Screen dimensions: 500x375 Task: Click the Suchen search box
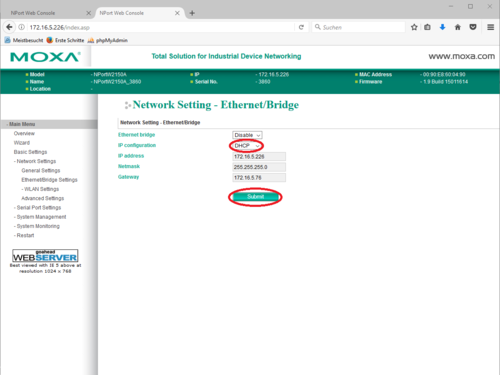pos(358,27)
